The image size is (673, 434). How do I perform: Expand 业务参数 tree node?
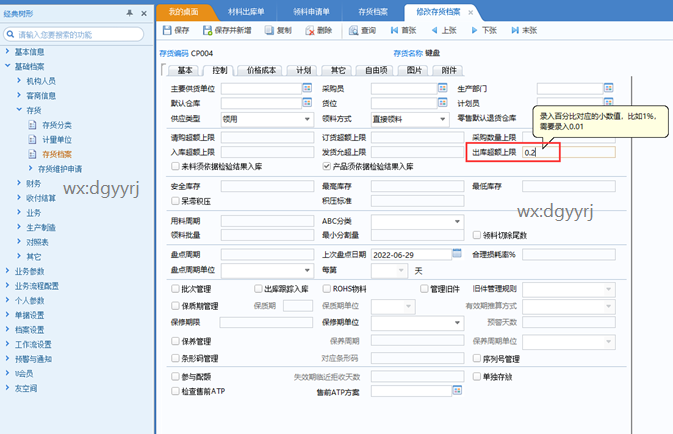[7, 270]
